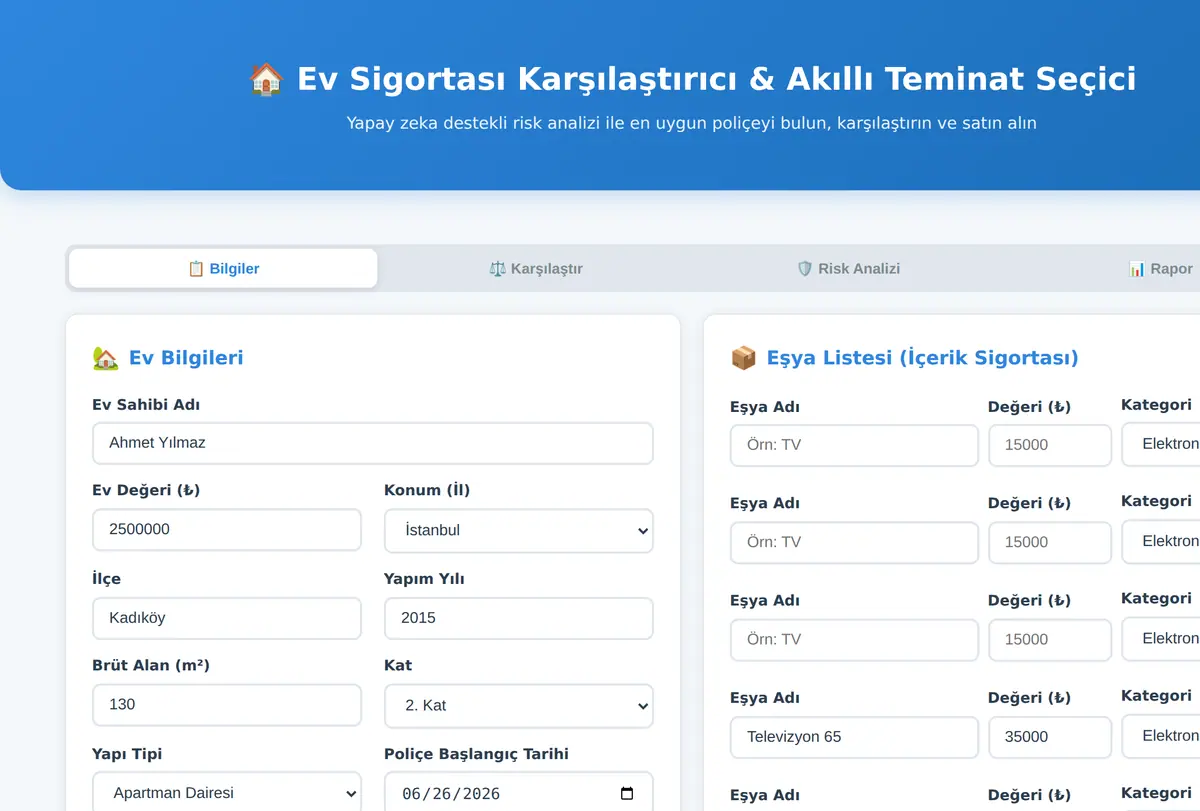Click the Ev Bilgileri heading text
The height and width of the screenshot is (811, 1200).
pyautogui.click(x=186, y=358)
